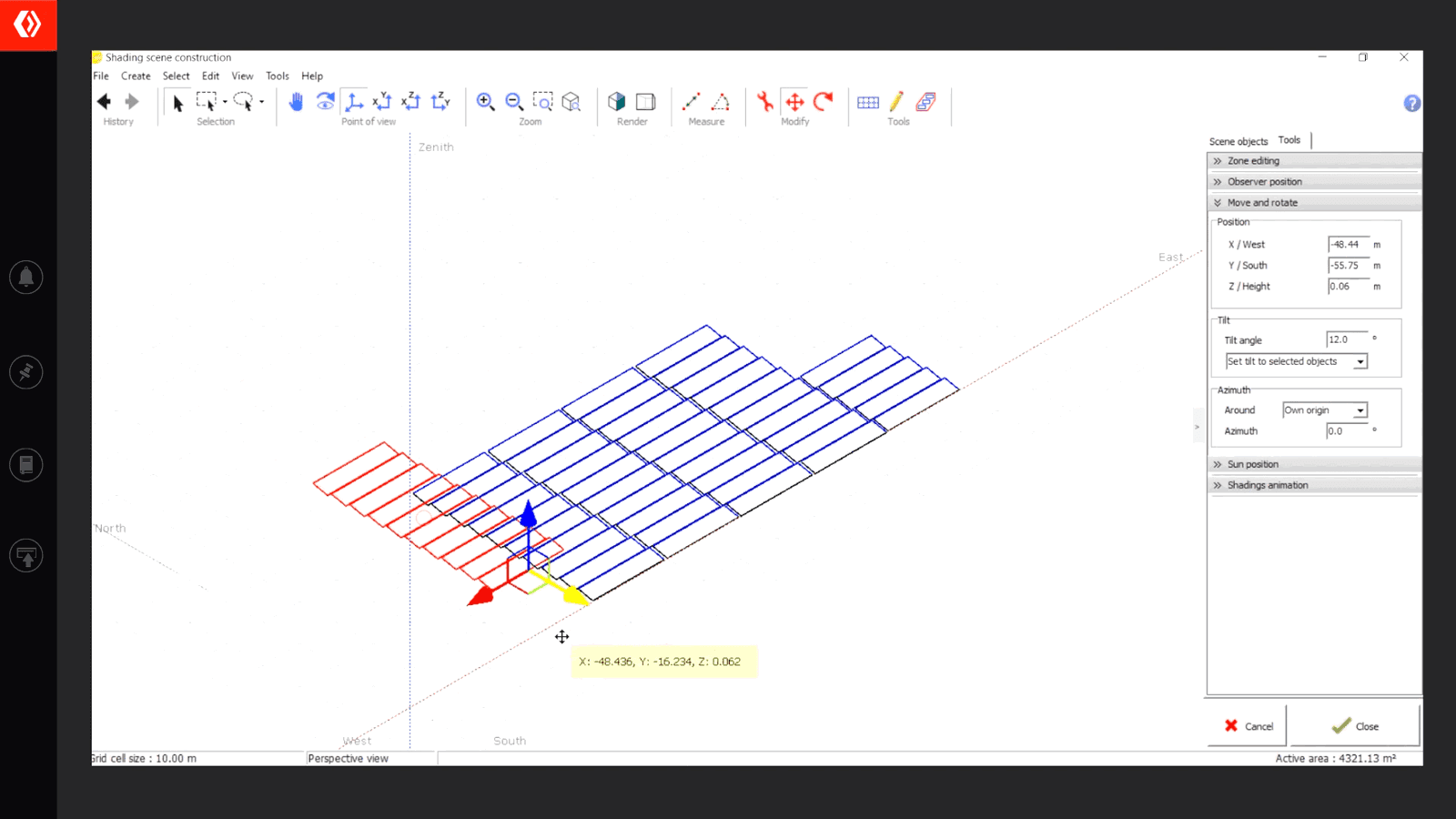This screenshot has width=1456, height=819.
Task: Collapse the side panel with arrow handle
Action: tap(1198, 427)
